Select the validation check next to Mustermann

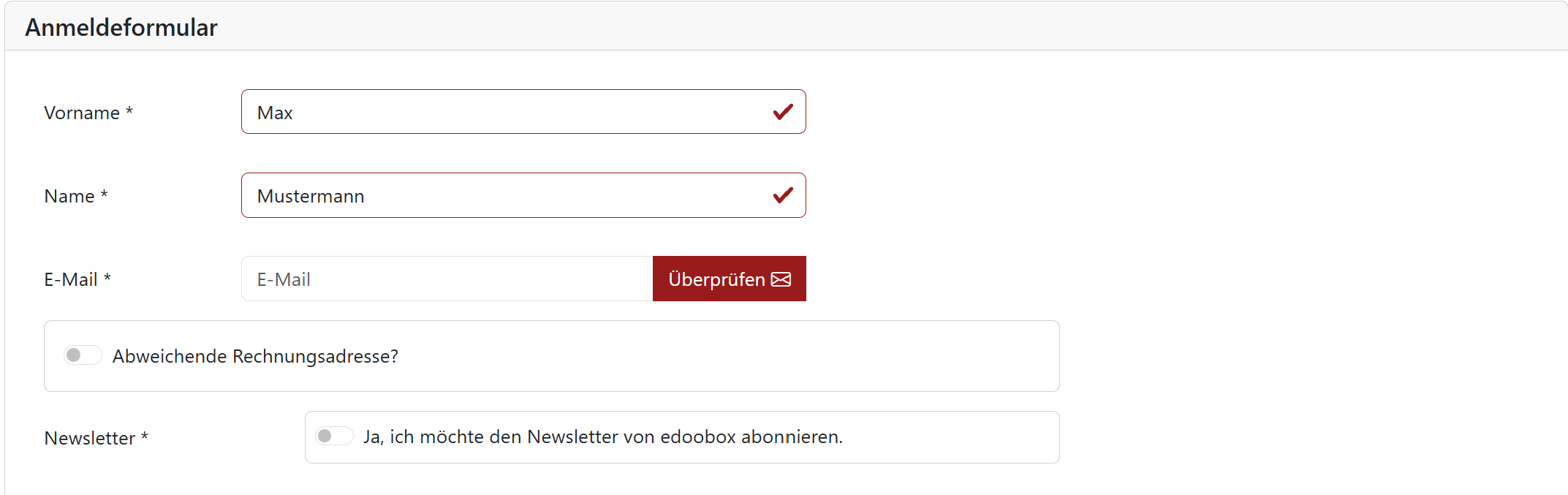[781, 194]
